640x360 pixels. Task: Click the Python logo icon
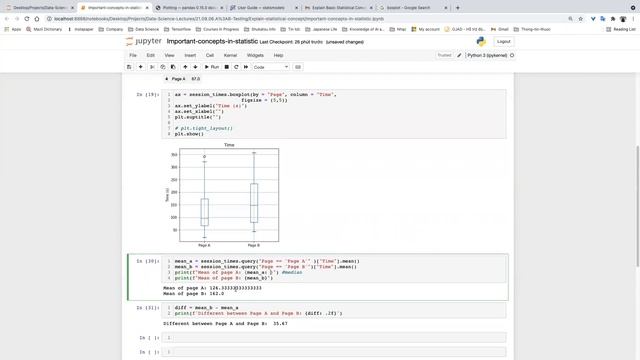[x=481, y=41]
